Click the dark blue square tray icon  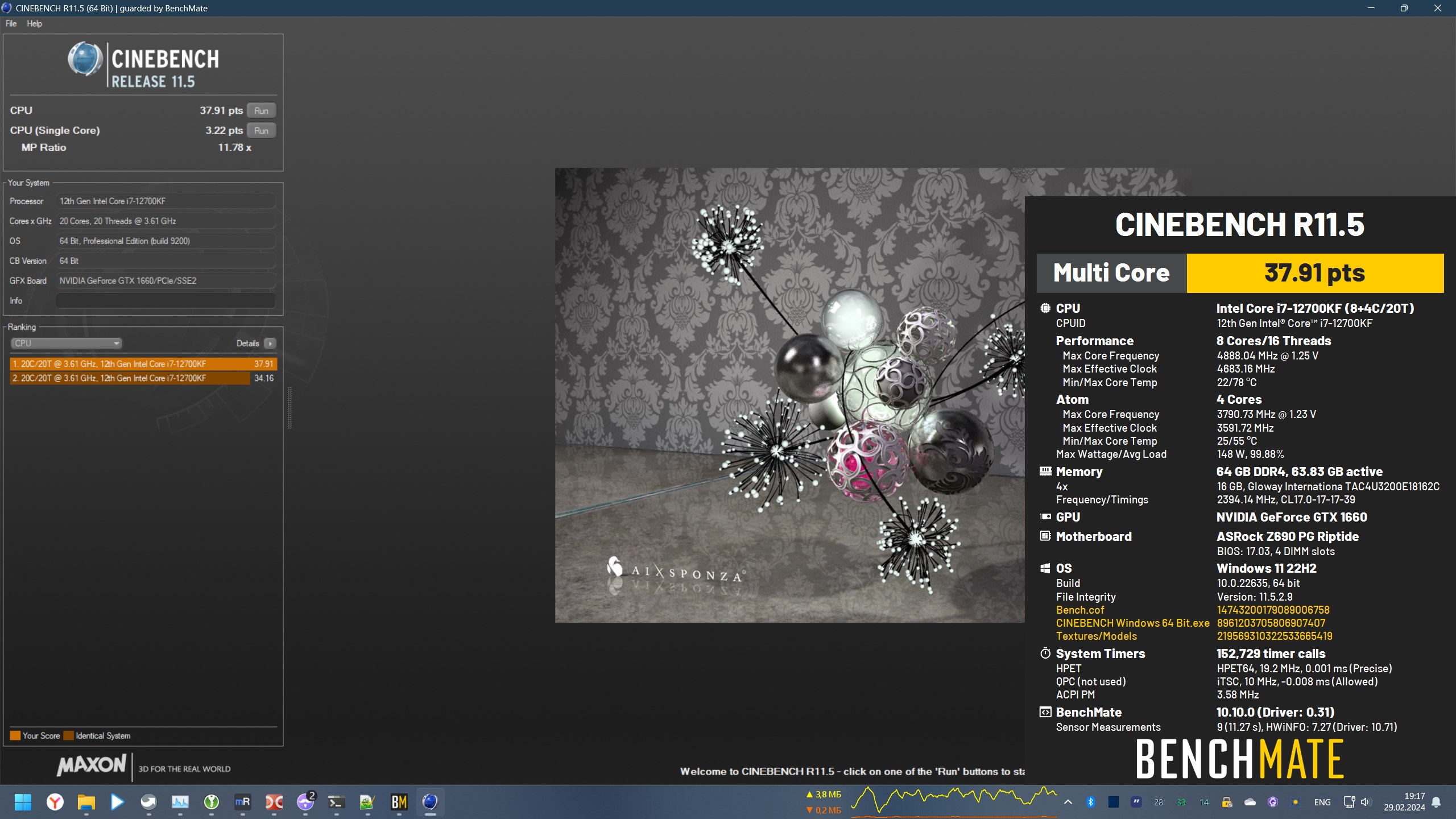[1114, 802]
